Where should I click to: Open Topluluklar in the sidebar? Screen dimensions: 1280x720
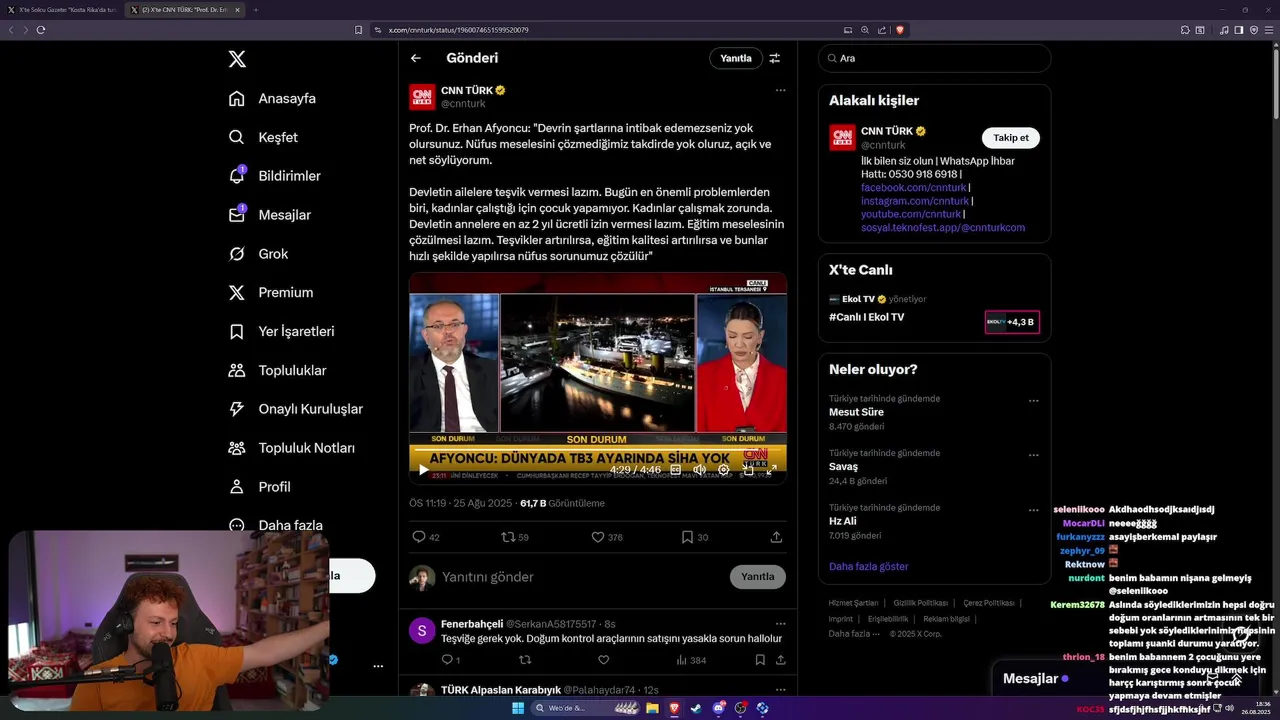[278, 370]
